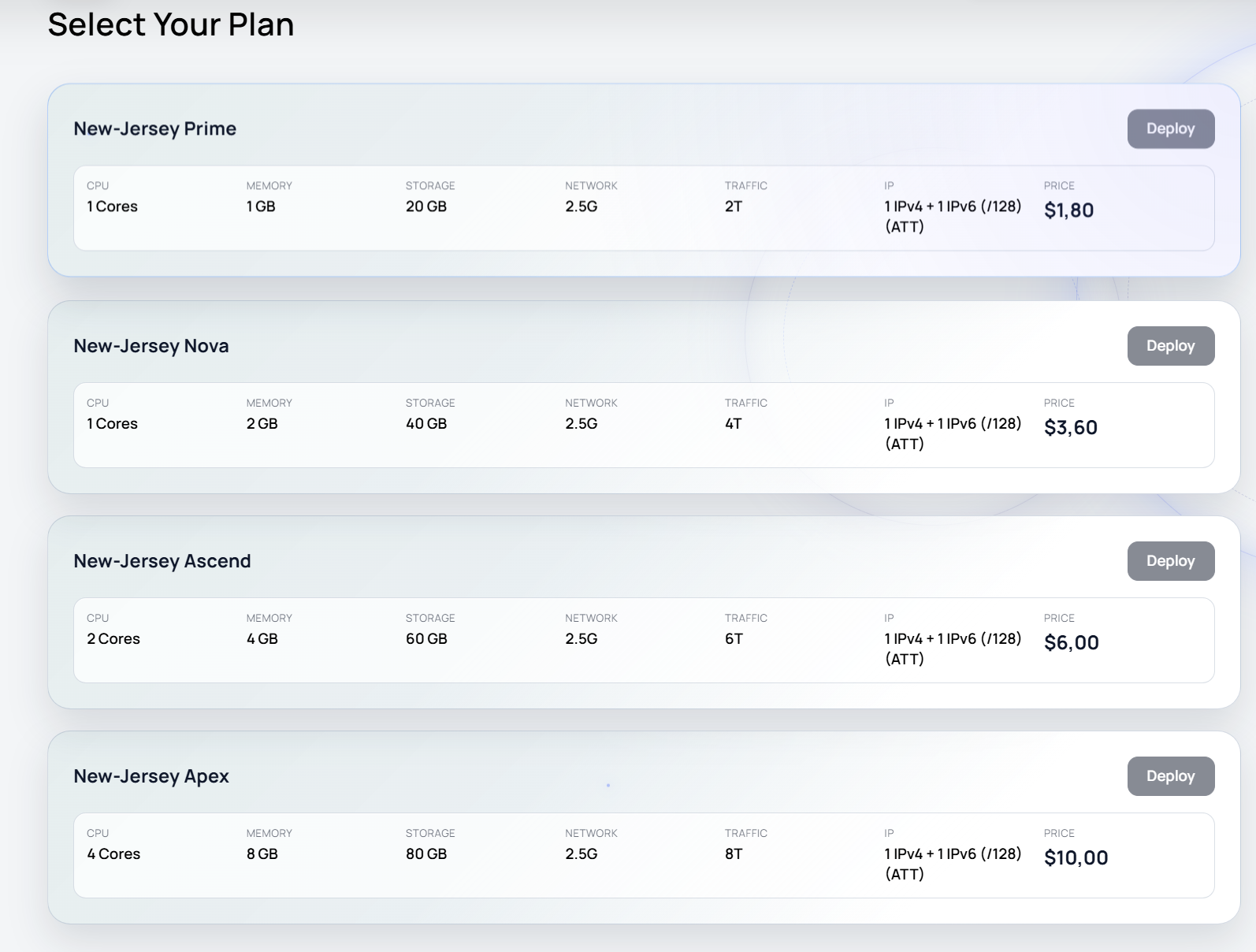Deploy the New-Jersey Ascend plan

[x=1170, y=561]
